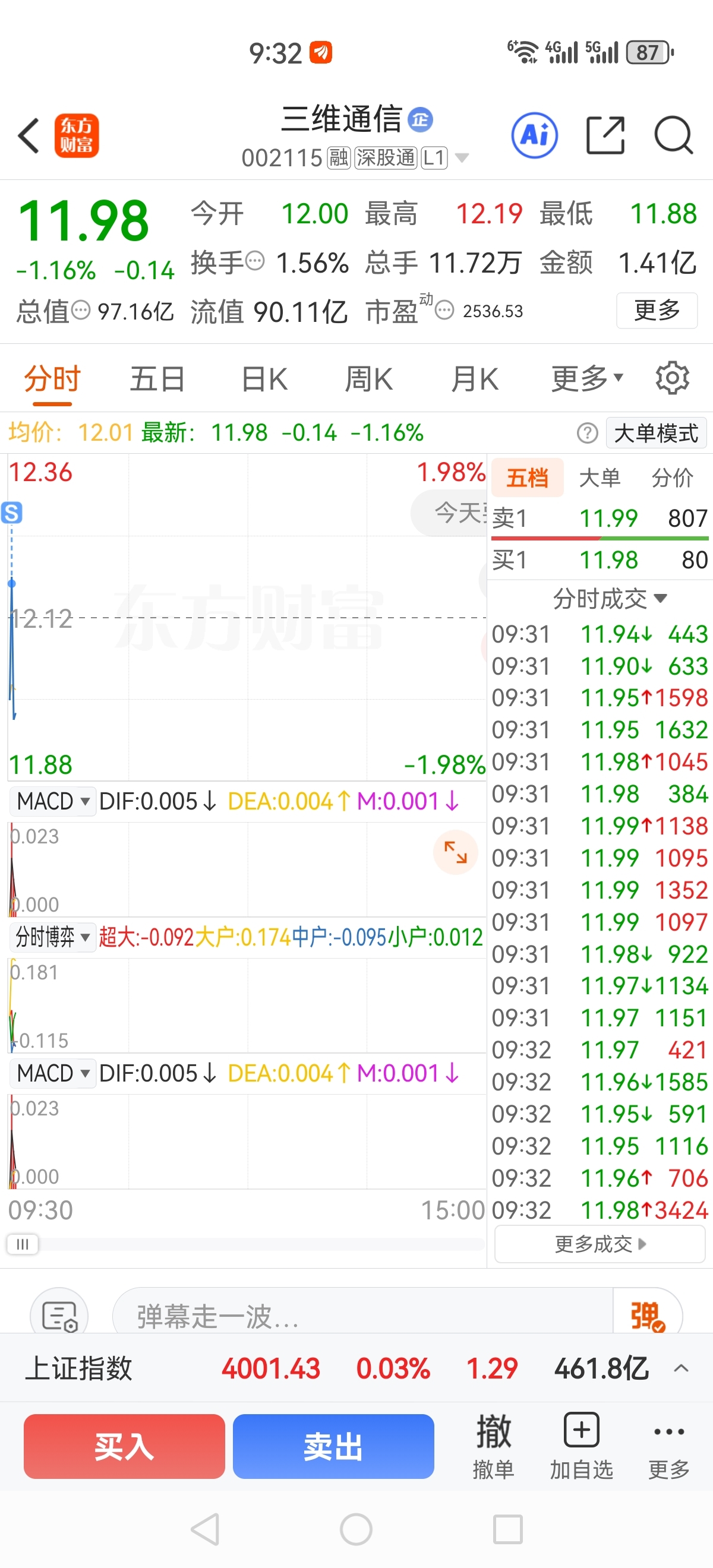Switch to 日K tab
The height and width of the screenshot is (1568, 713).
click(x=264, y=378)
